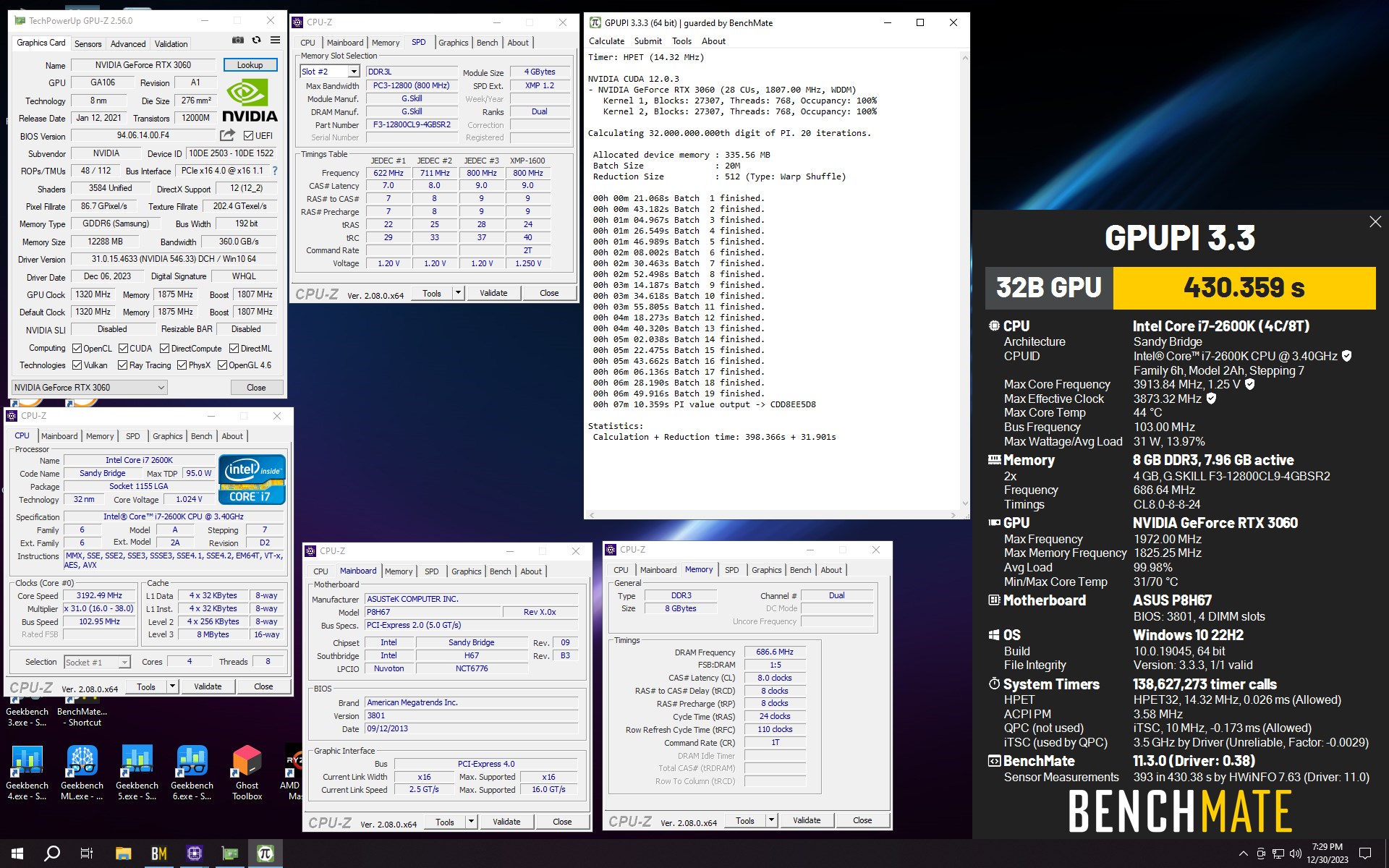Open Tools dropdown arrow in Memory window
Image resolution: width=1389 pixels, height=868 pixels.
(771, 820)
